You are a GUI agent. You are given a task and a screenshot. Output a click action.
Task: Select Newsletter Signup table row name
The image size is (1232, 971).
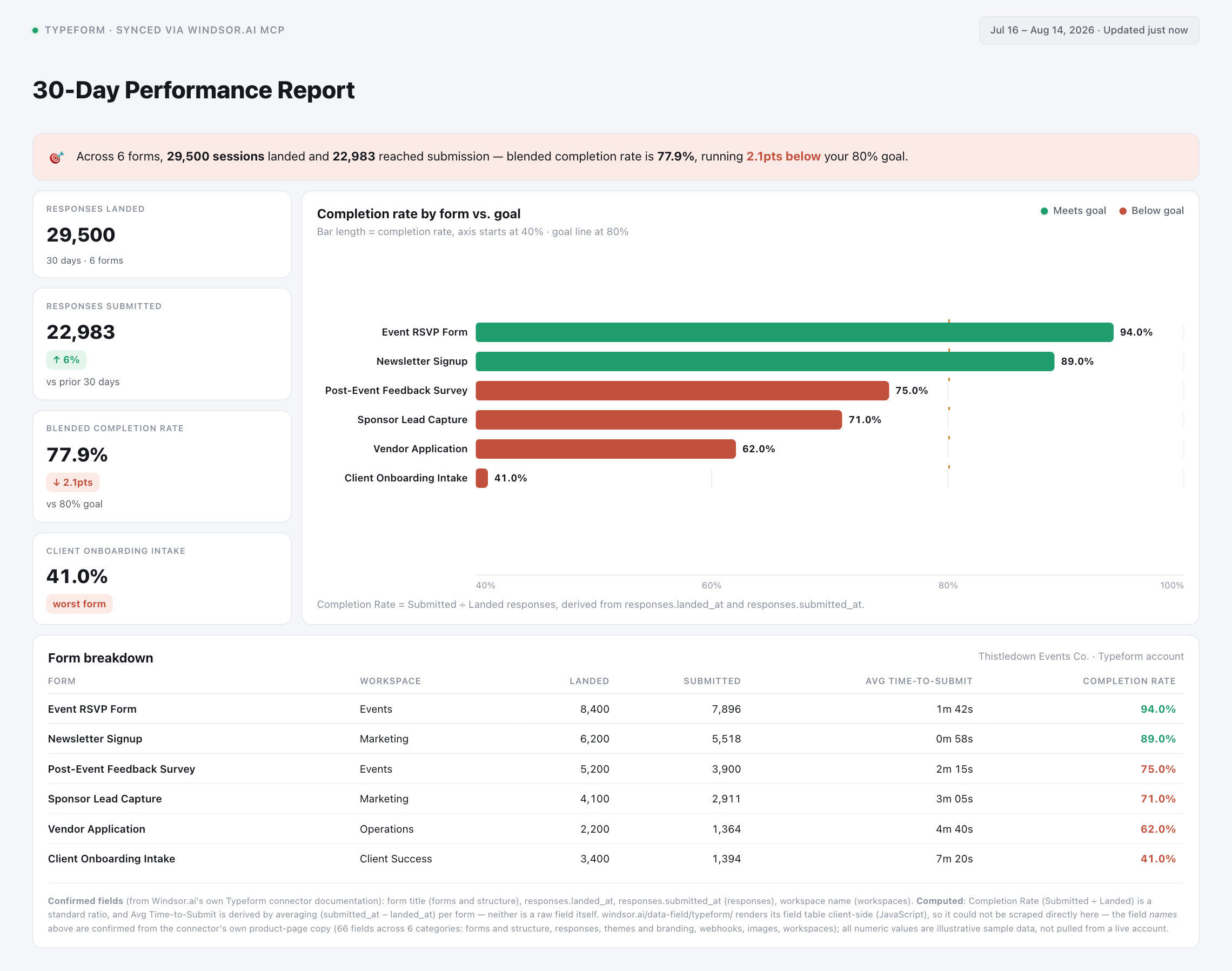(95, 739)
